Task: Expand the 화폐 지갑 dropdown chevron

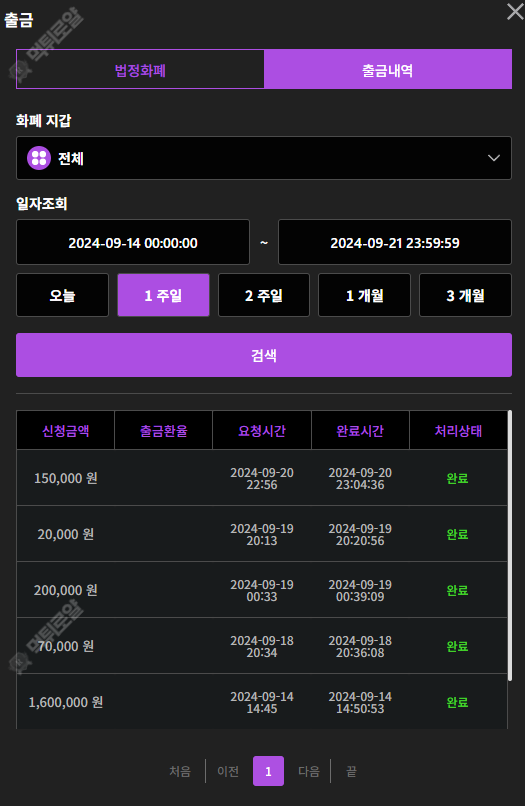Action: coord(494,158)
